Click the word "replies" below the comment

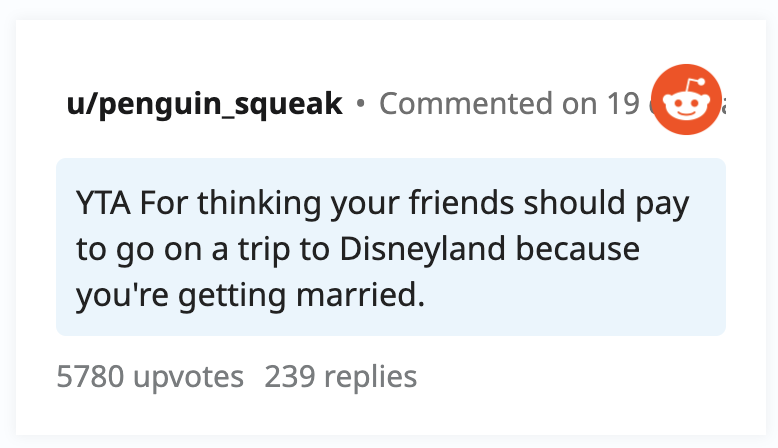point(370,377)
